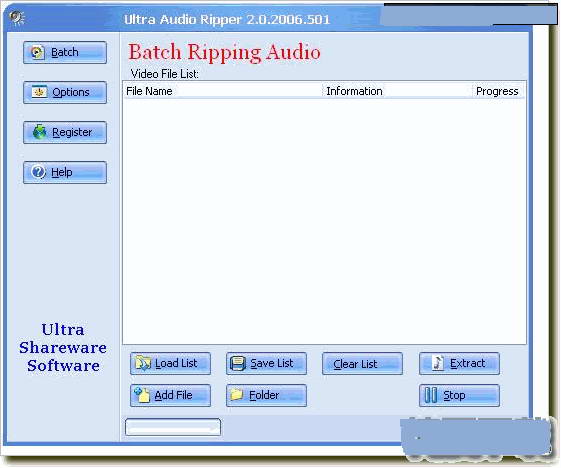This screenshot has width=561, height=468.
Task: Click the "Video File List:" label
Action: 165,74
